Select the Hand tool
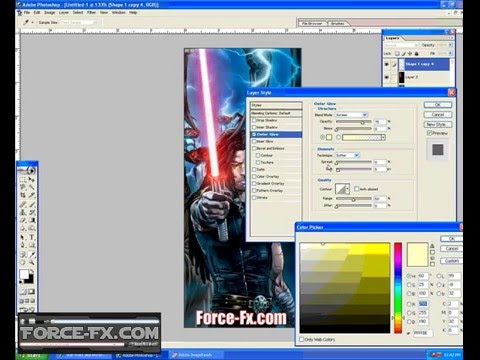This screenshot has height=360, width=480. coord(23,263)
